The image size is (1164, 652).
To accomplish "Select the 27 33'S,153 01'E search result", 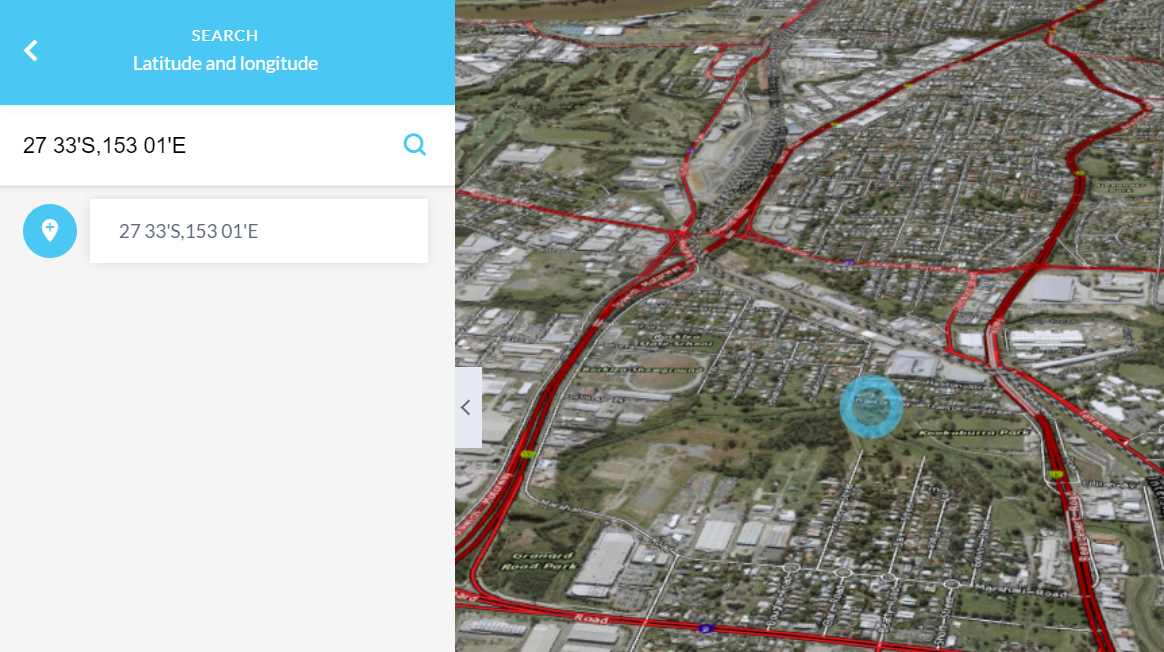I will tap(259, 231).
